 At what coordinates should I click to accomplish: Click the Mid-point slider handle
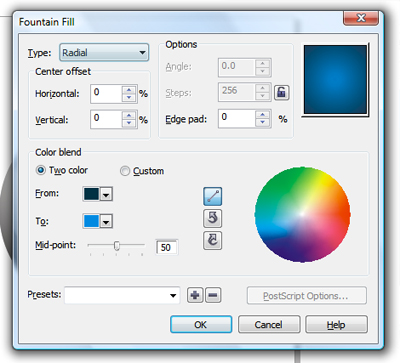[117, 246]
